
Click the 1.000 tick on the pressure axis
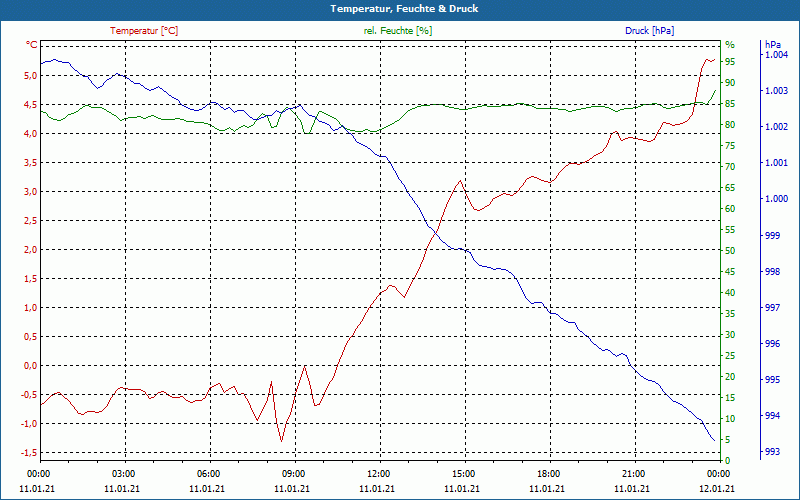pos(777,199)
